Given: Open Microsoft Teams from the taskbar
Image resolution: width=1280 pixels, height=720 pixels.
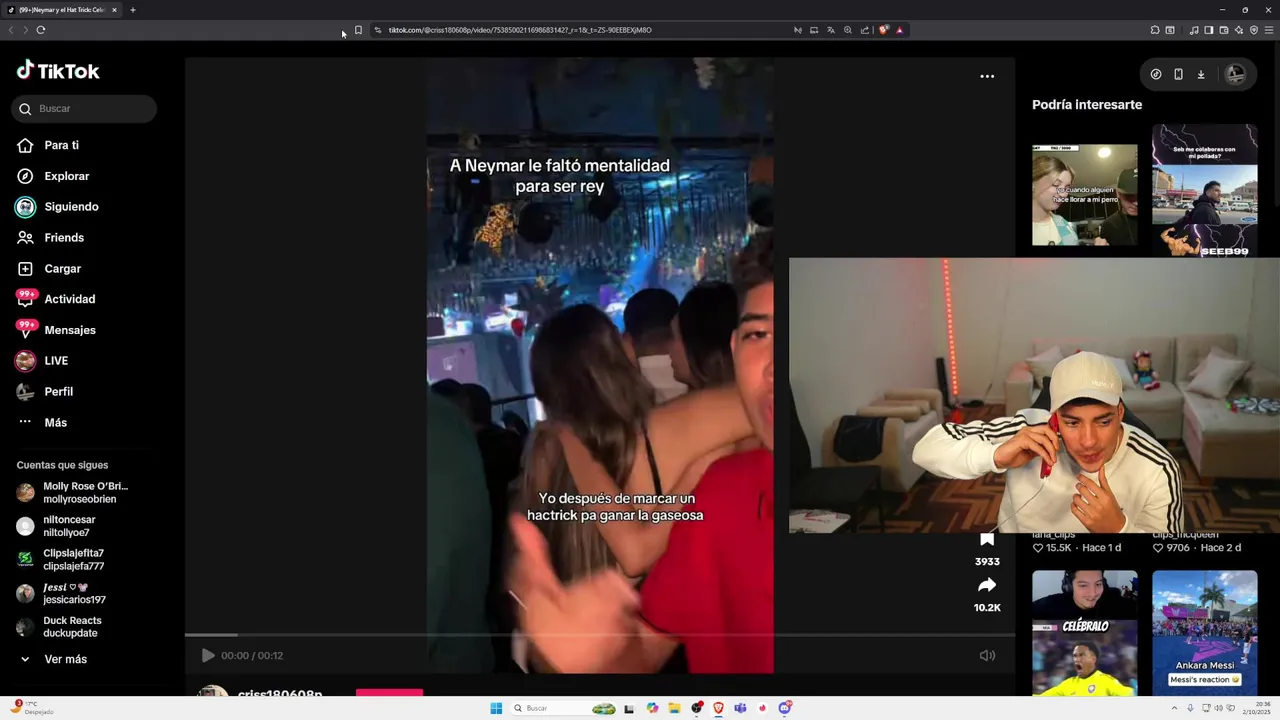Looking at the screenshot, I should click(740, 708).
